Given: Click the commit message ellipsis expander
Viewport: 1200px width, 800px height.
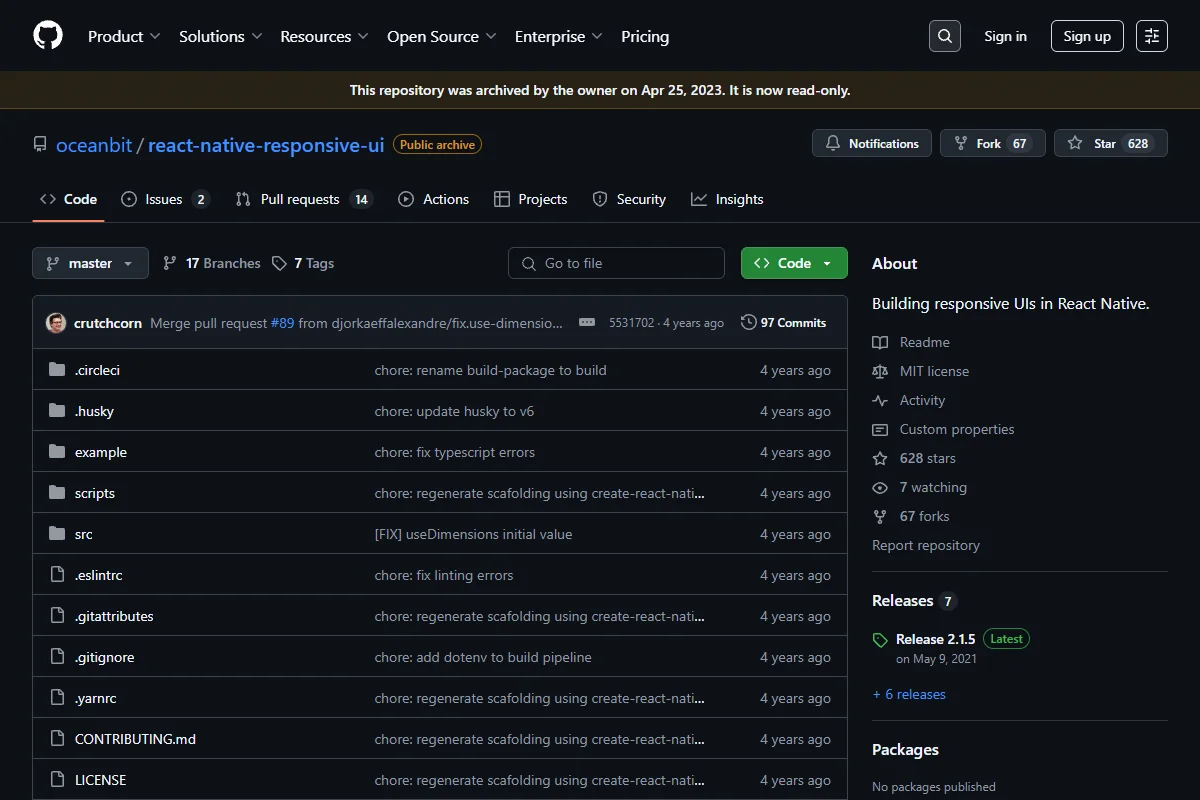Looking at the screenshot, I should click(587, 322).
